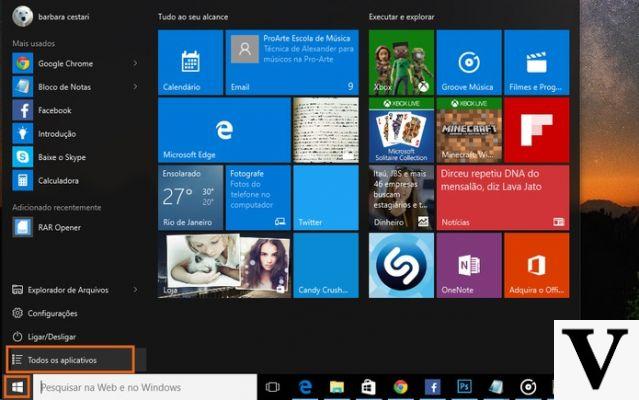Open the Fotografe phone companion tile
The image size is (639, 400).
point(258,198)
